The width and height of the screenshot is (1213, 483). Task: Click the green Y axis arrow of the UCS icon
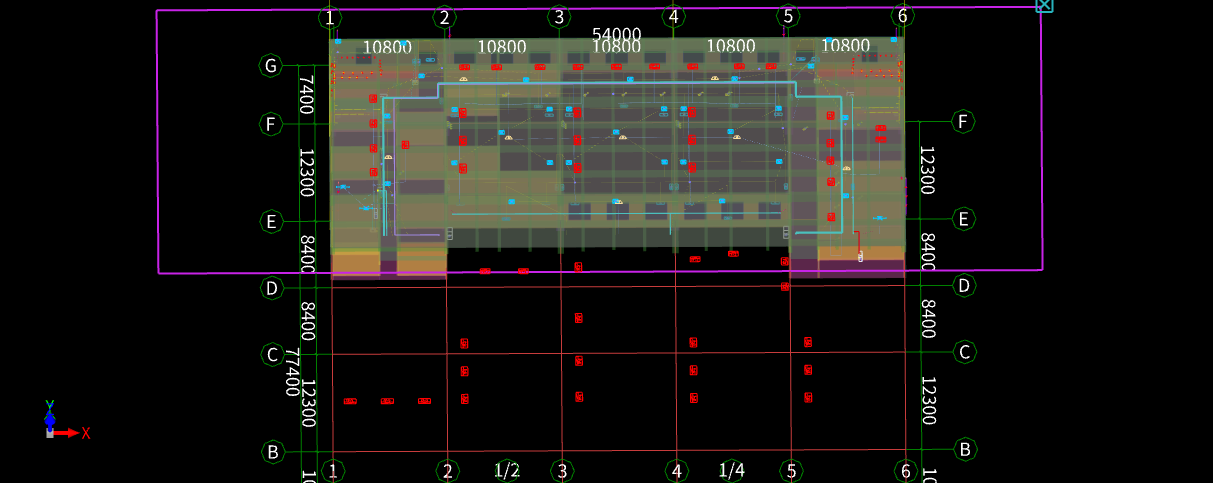(x=50, y=414)
